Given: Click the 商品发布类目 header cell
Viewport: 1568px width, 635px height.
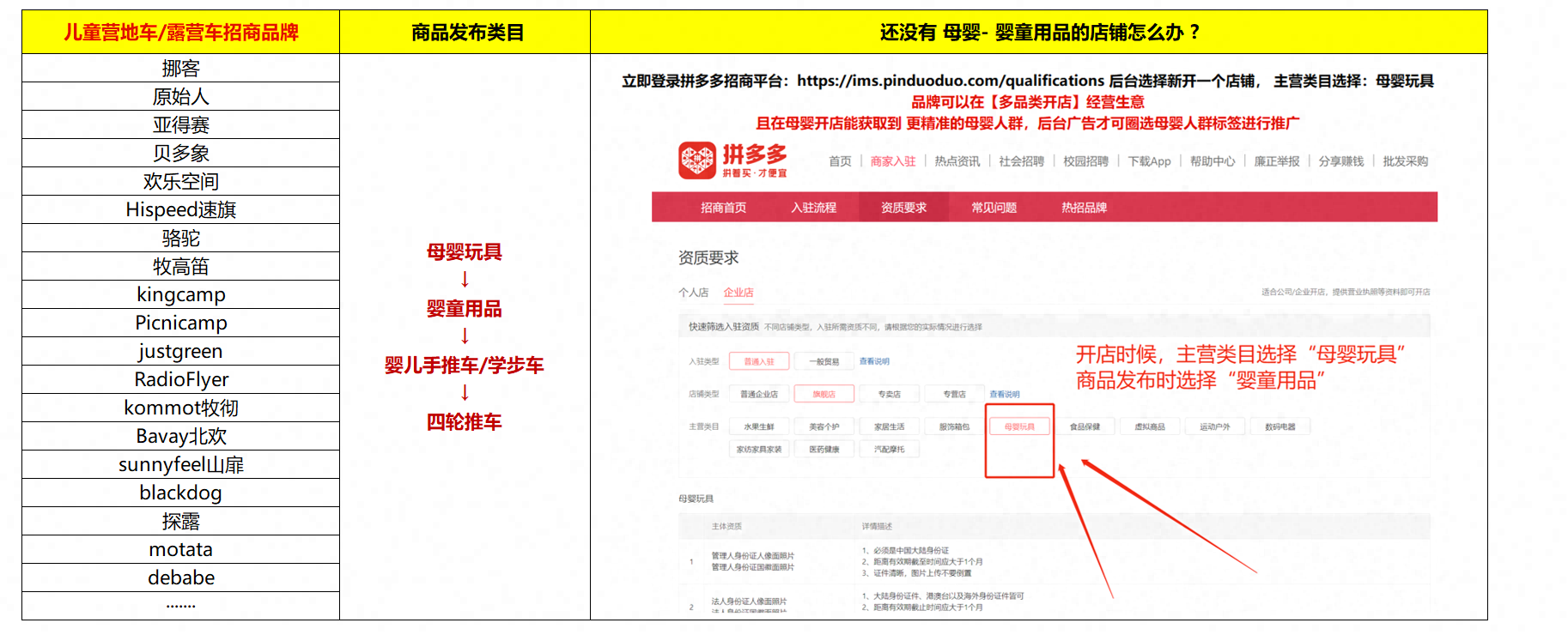Looking at the screenshot, I should point(465,33).
